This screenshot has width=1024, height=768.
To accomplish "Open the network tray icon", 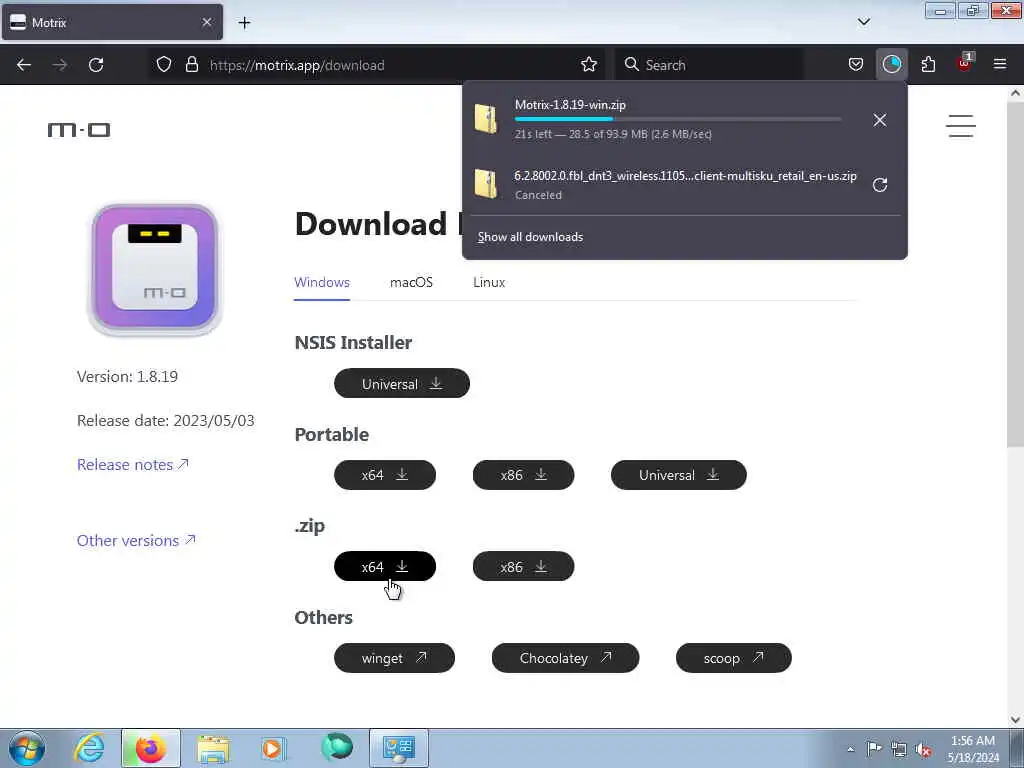I will tap(899, 749).
